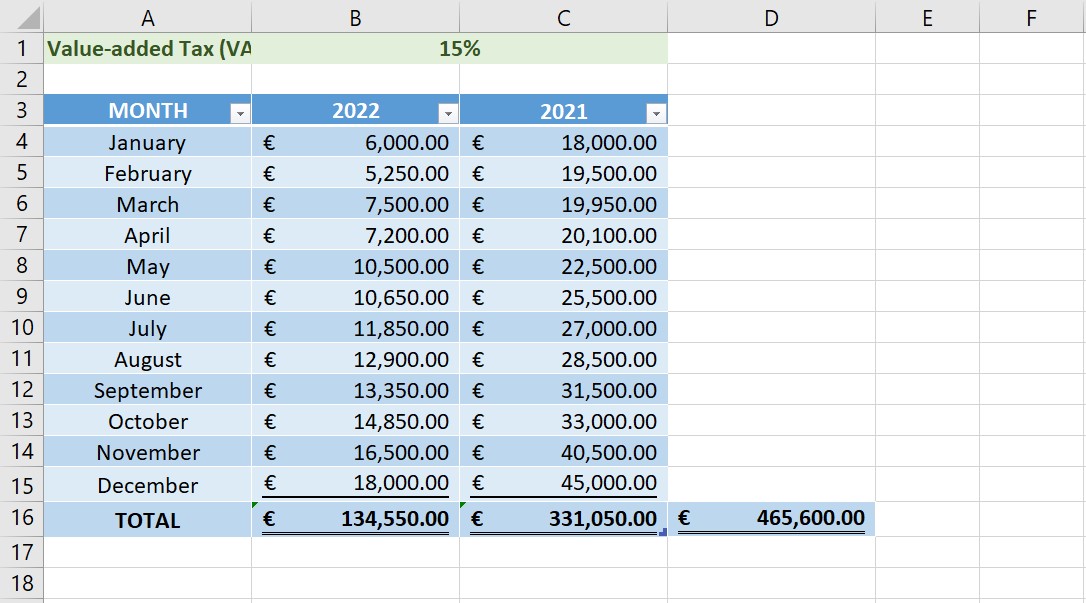Image resolution: width=1086 pixels, height=603 pixels.
Task: Select the 465,600.00 grand total cell
Action: (772, 519)
